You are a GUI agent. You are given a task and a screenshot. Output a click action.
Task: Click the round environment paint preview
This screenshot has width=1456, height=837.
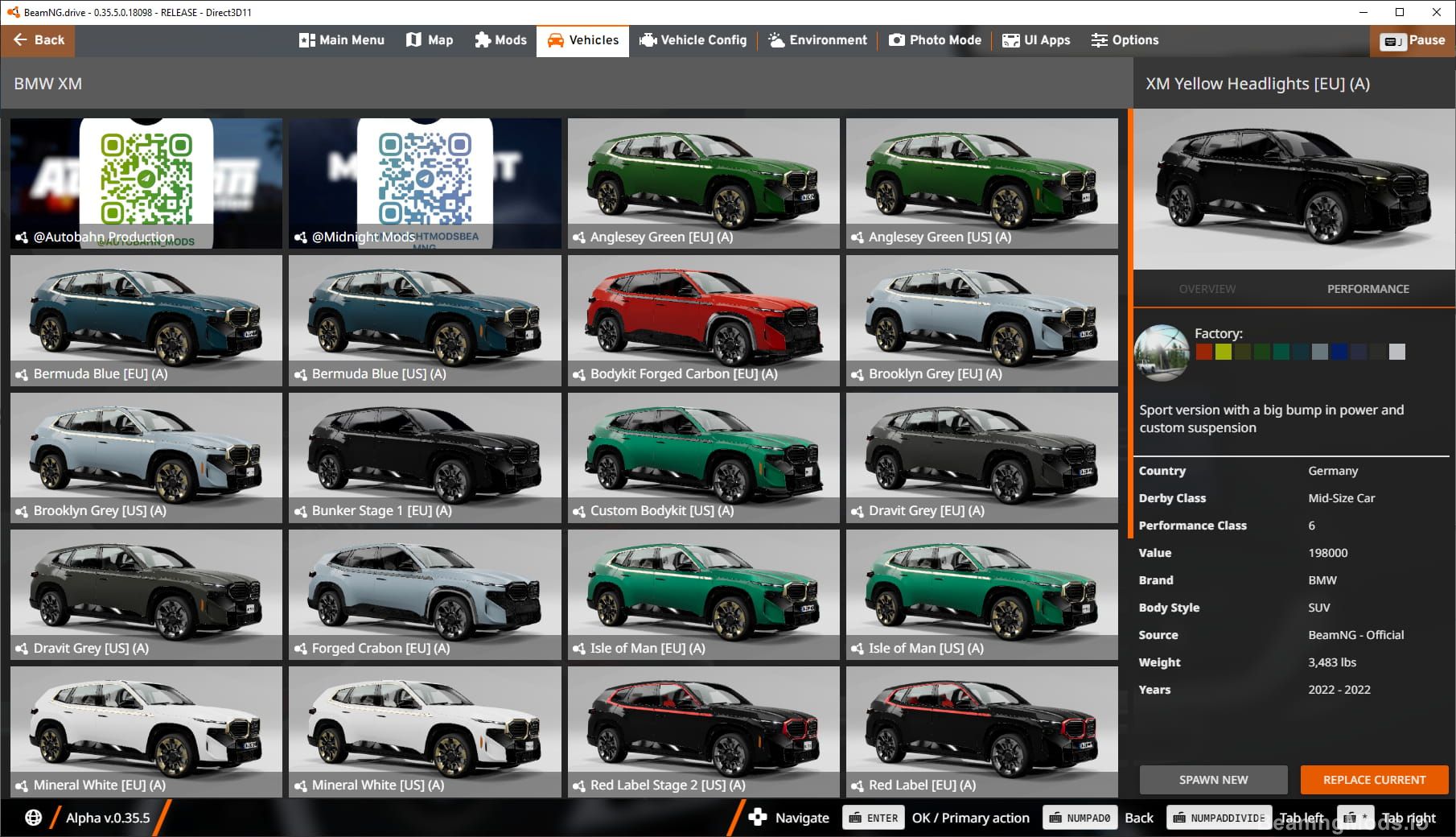pos(1162,352)
